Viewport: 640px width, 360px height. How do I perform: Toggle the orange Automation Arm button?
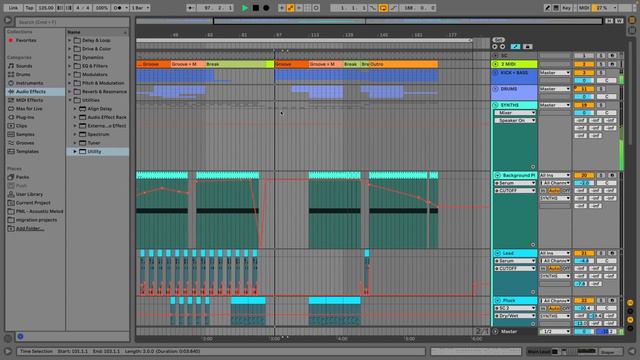pos(290,8)
